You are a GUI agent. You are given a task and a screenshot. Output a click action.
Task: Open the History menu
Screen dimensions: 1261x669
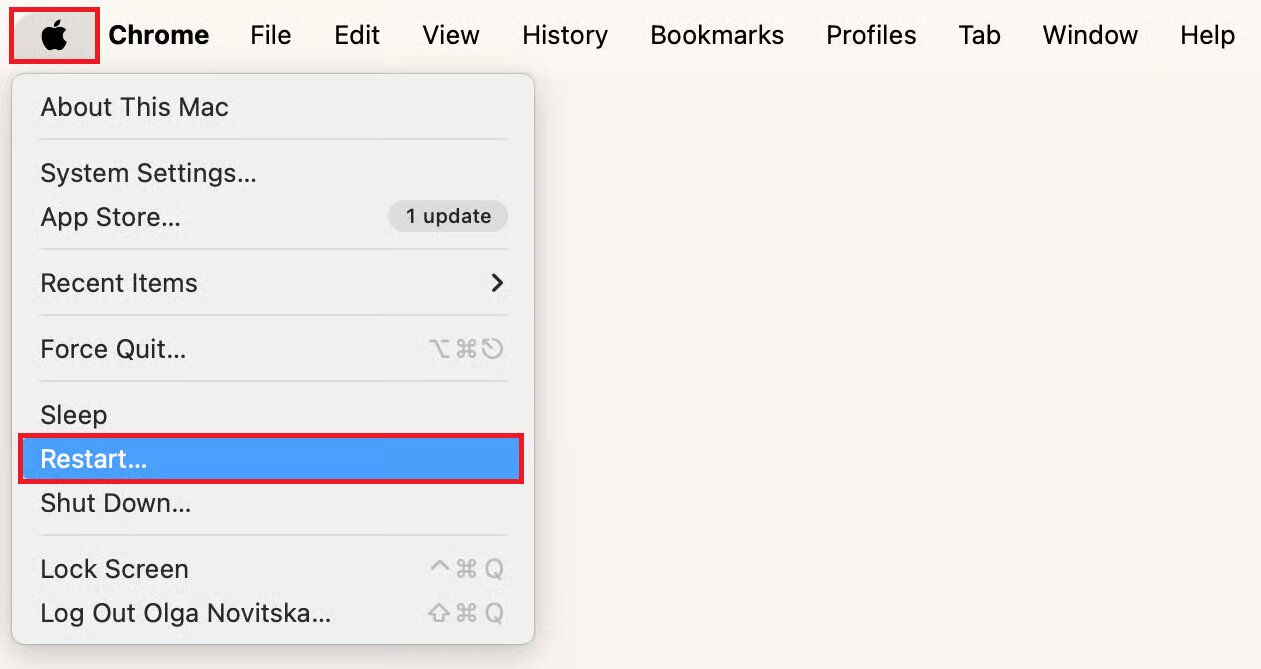pos(564,35)
